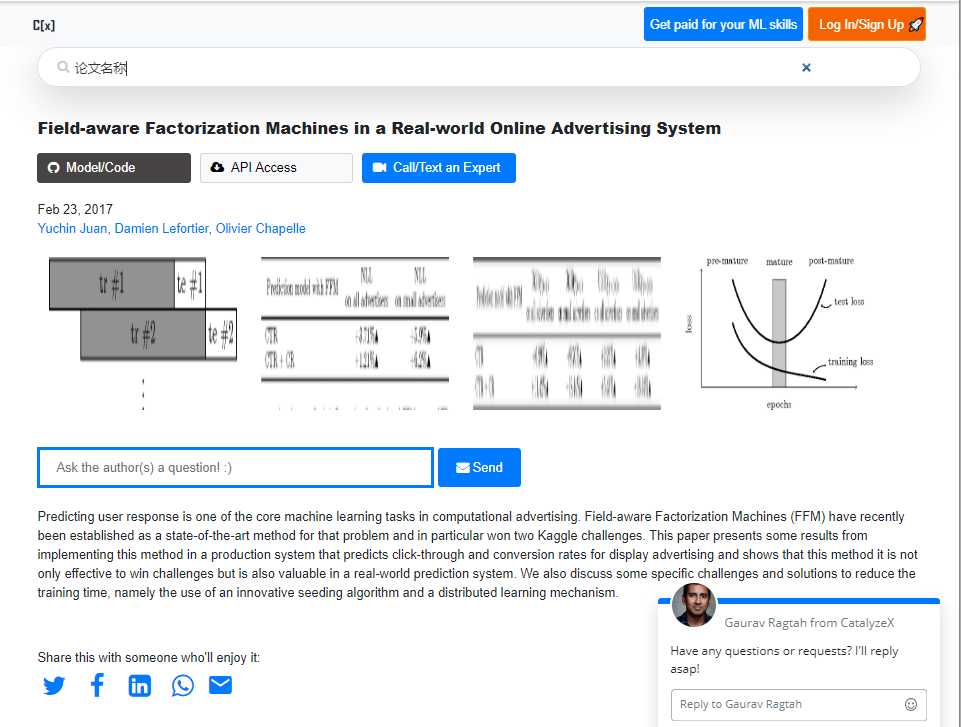Open author Olivier Chapelle's page

[261, 229]
